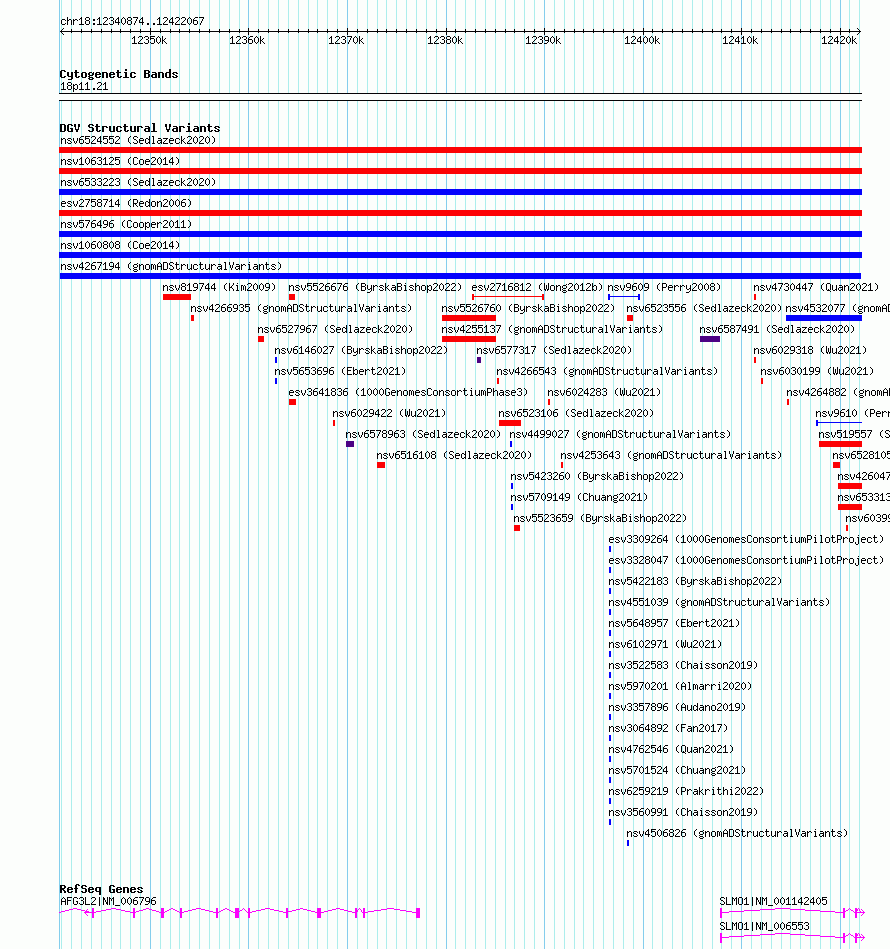Screen dimensions: 890x949
Task: Click the red bar under nsv819744 (Kim2009)
Action: click(177, 297)
